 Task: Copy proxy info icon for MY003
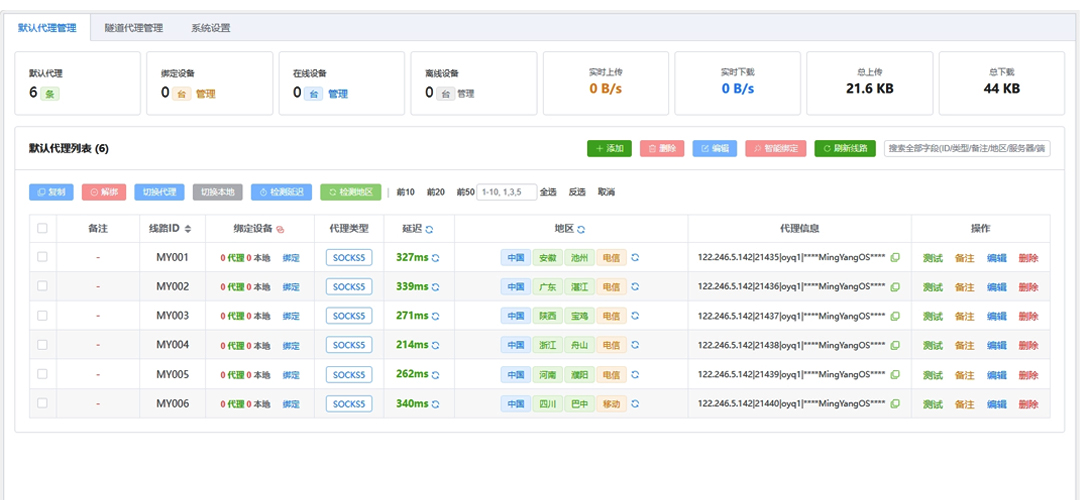pyautogui.click(x=895, y=316)
